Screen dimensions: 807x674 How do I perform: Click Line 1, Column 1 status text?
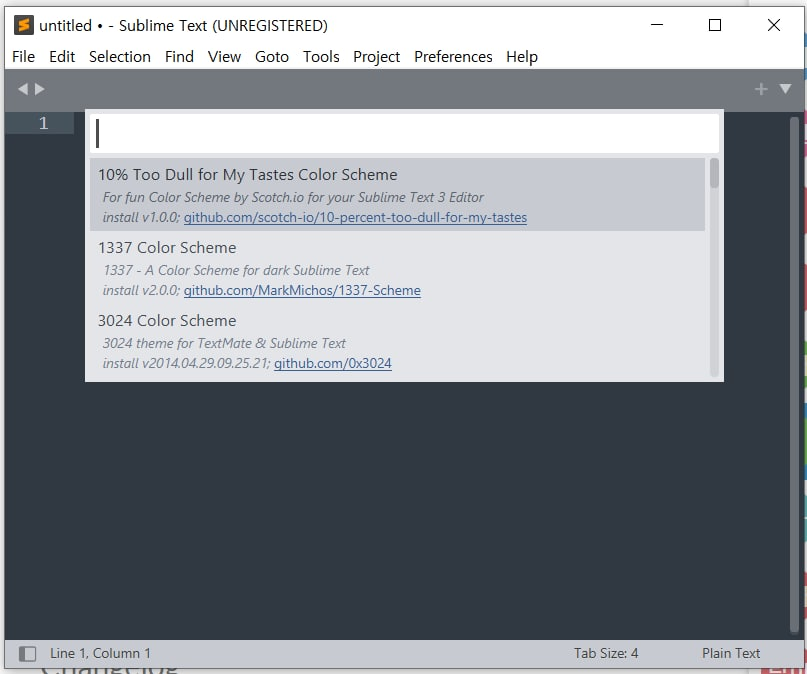click(x=100, y=653)
